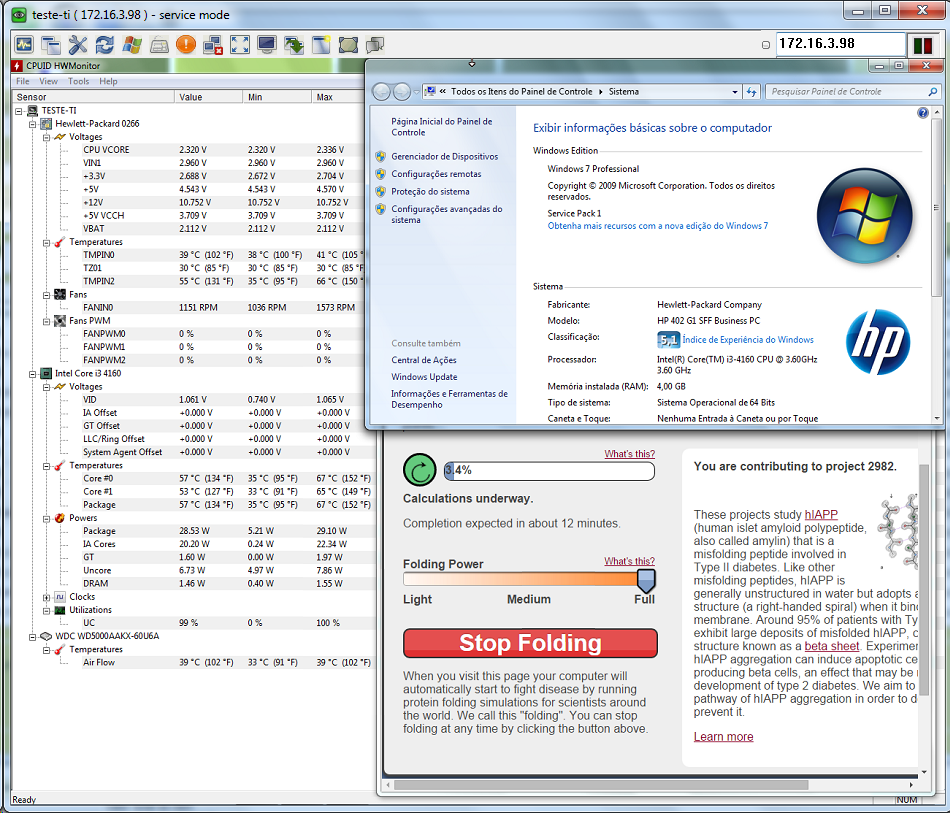Open the Help menu in HWMonitor
950x813 pixels.
tap(108, 81)
